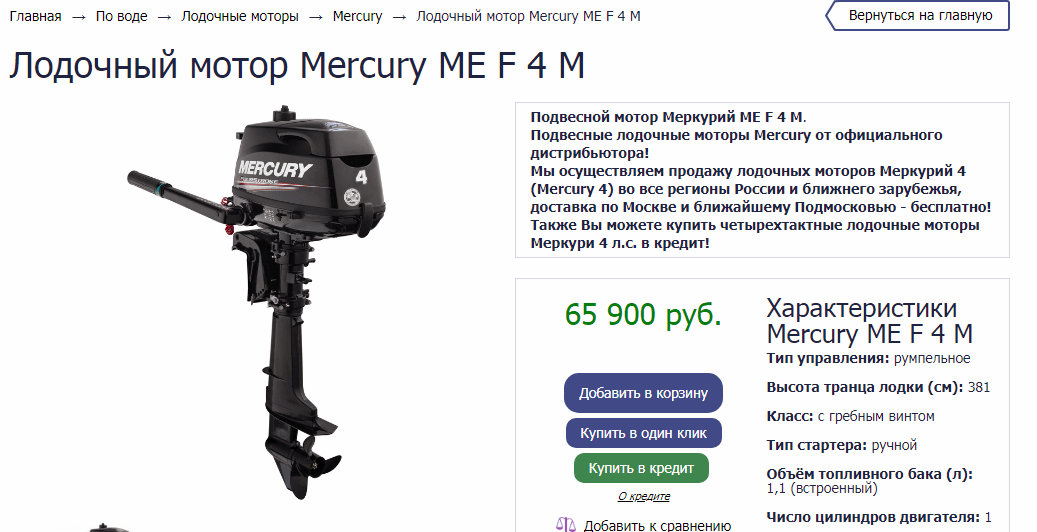Click Вернуться на главную button

(918, 16)
